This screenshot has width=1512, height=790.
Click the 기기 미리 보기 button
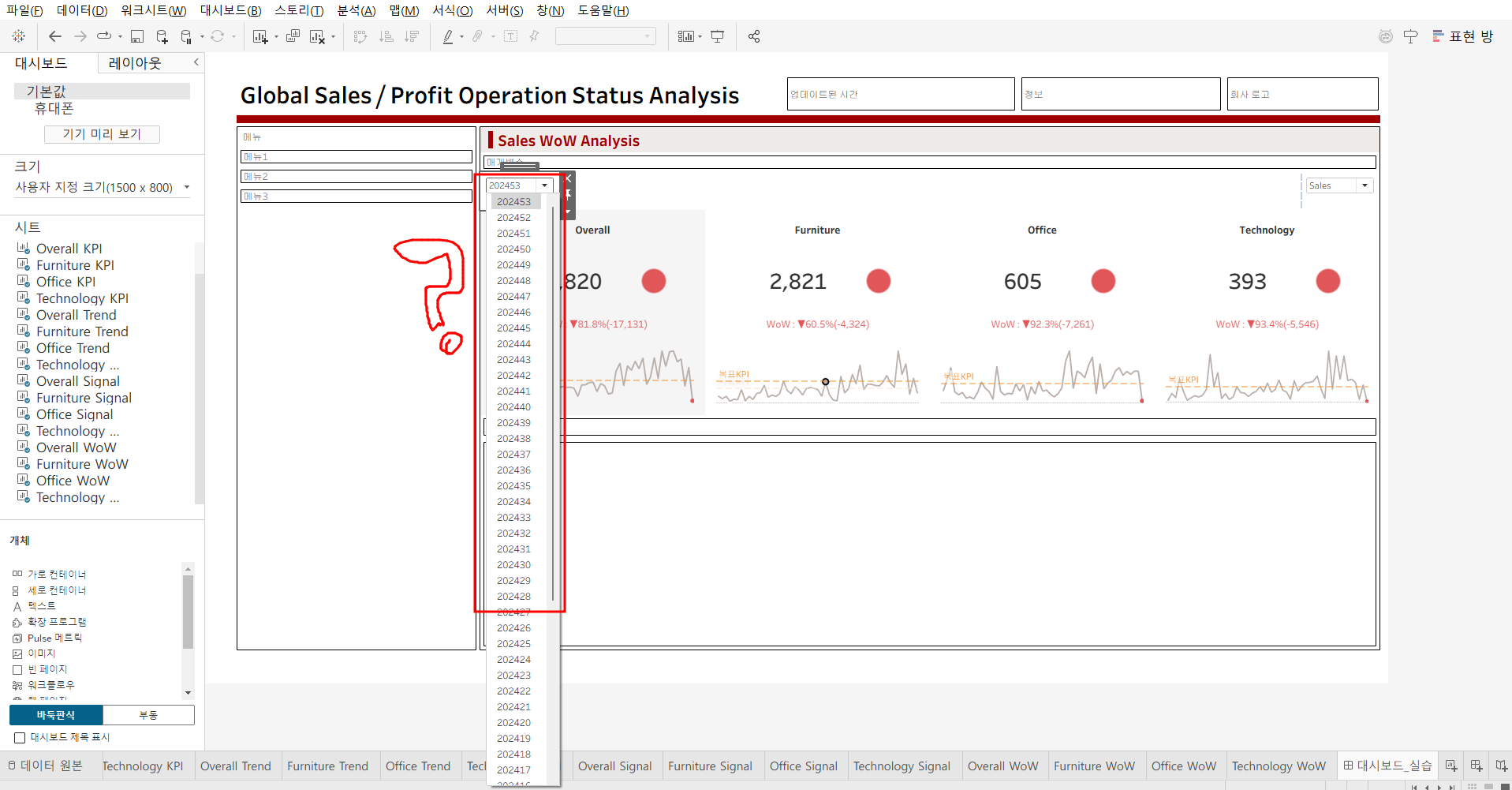point(102,134)
